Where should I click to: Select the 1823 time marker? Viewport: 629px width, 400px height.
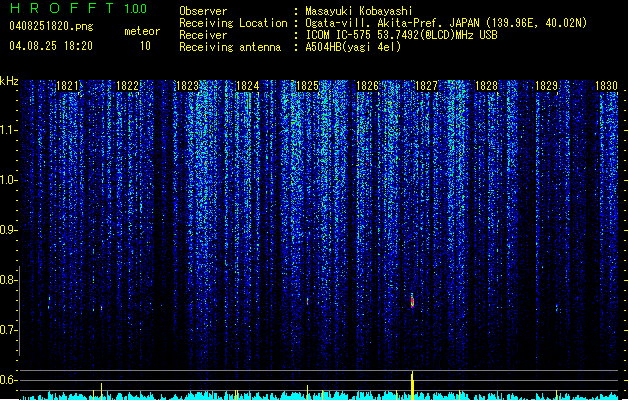[x=187, y=86]
